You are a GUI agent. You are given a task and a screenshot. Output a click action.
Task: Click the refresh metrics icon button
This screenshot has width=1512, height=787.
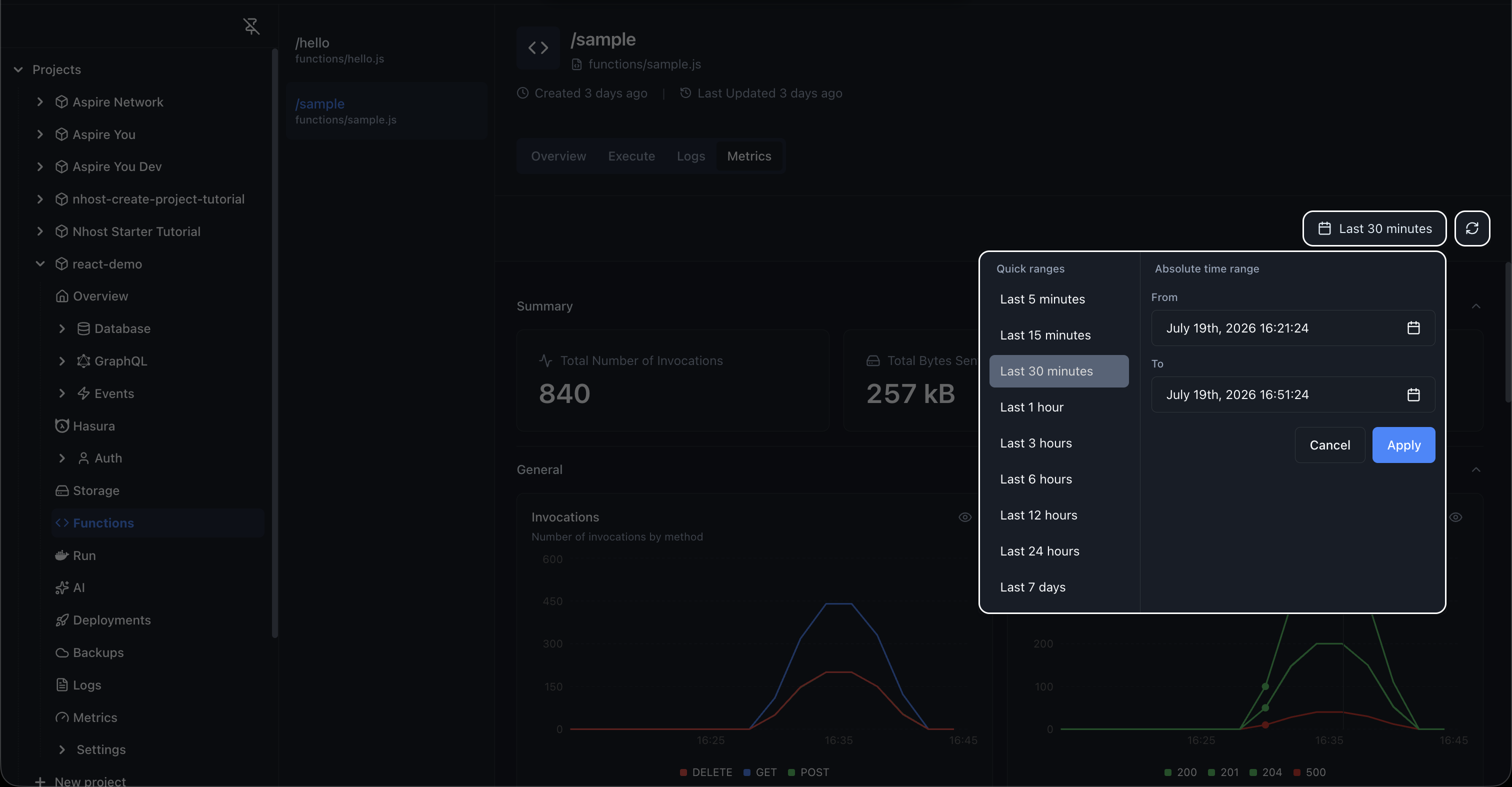1471,228
